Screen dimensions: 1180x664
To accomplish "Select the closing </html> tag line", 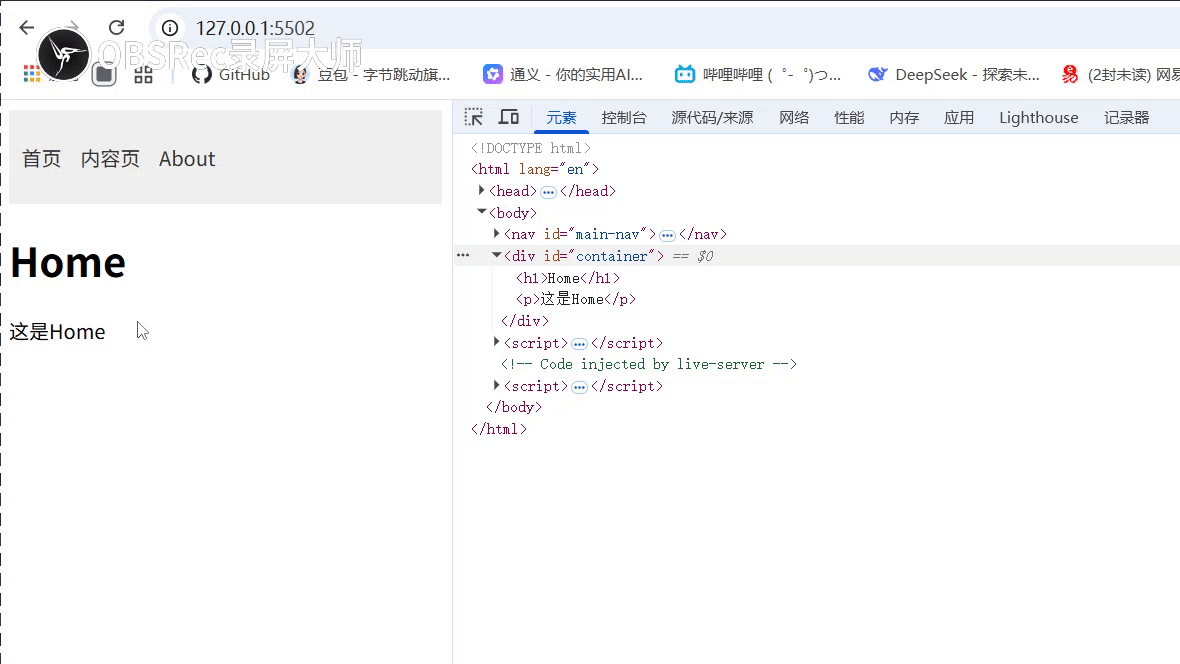I will coord(499,429).
